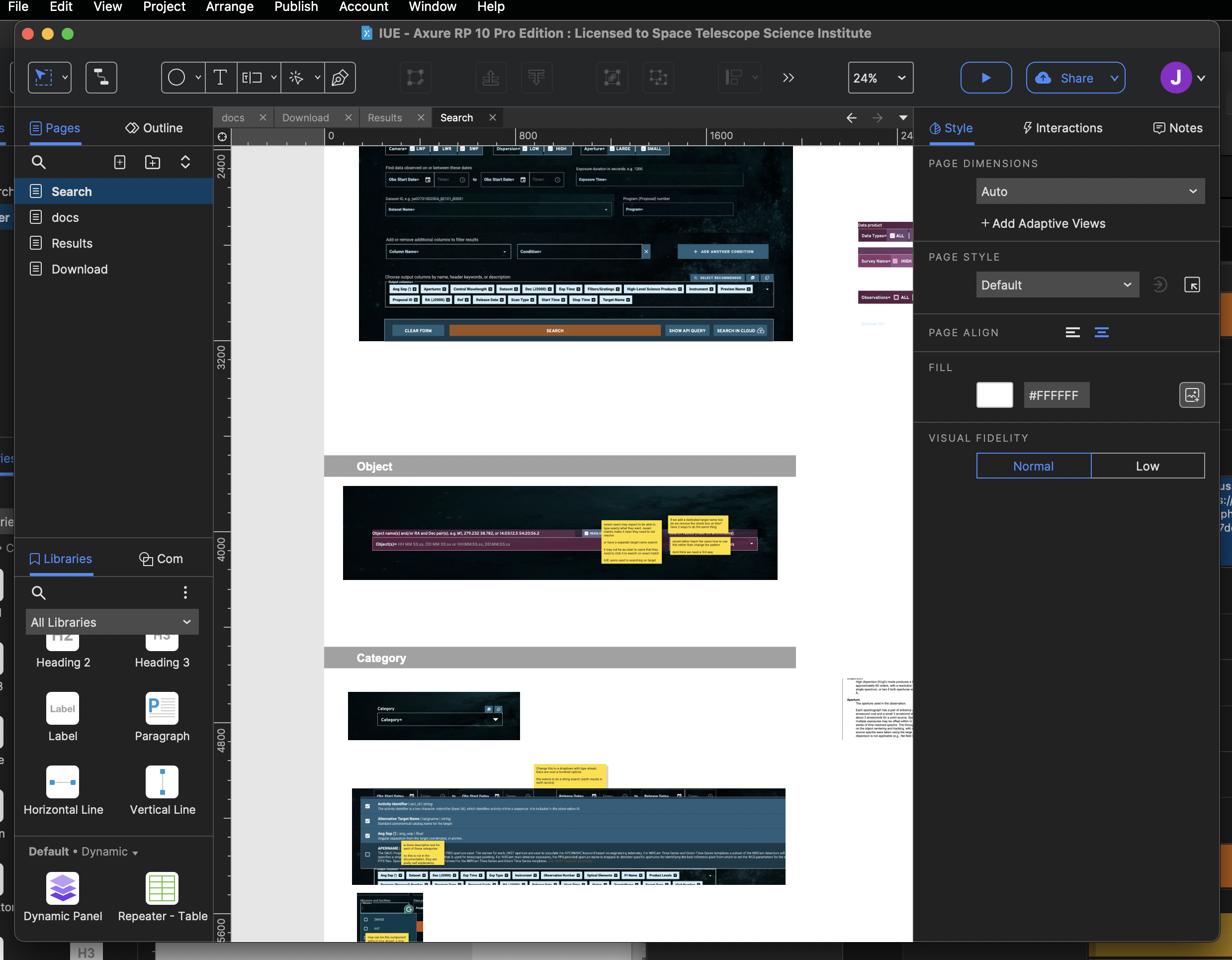This screenshot has height=960, width=1232.
Task: Add a new folder in Pages
Action: click(x=152, y=163)
